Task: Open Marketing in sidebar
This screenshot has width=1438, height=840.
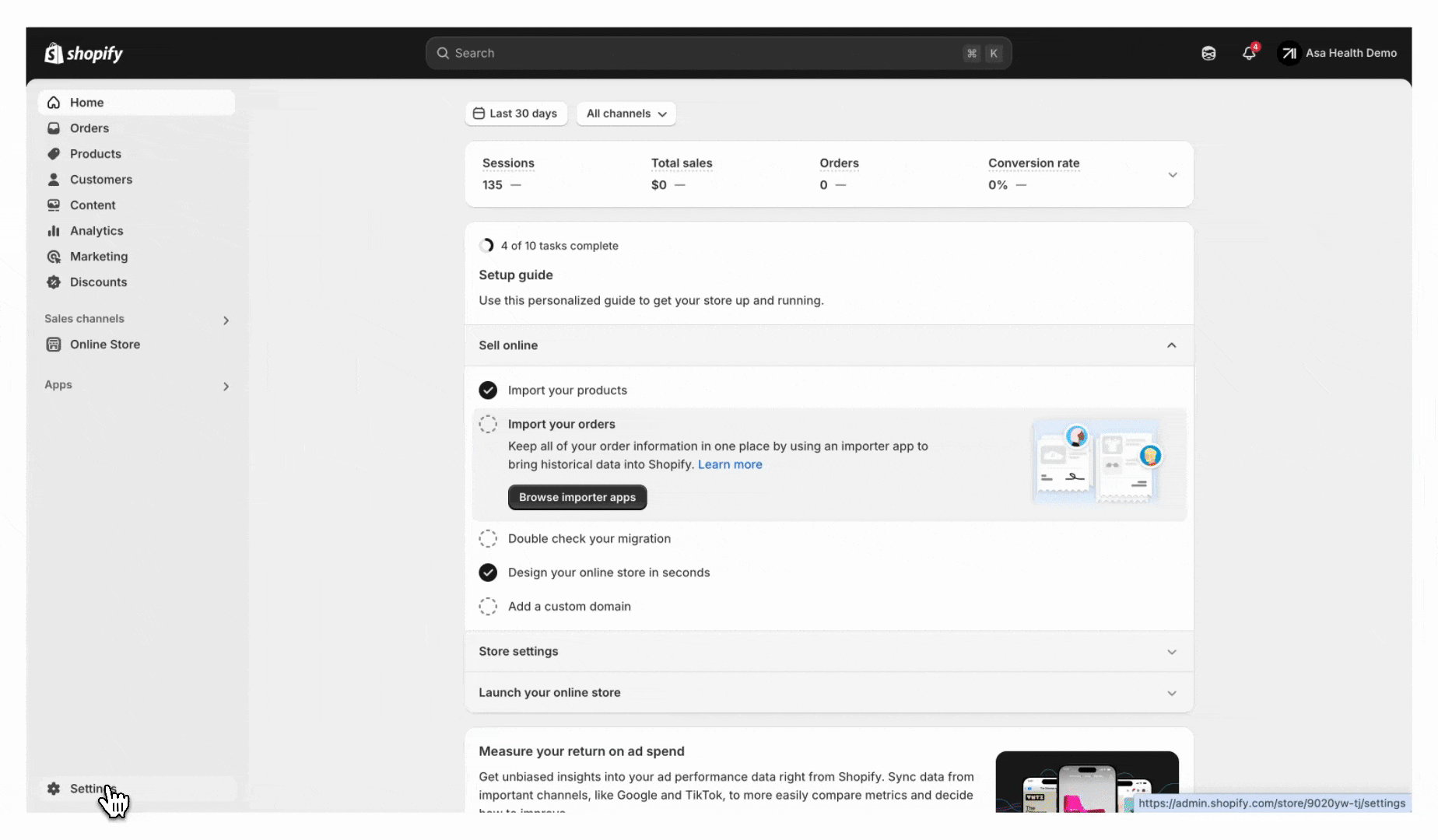Action: 136,257
